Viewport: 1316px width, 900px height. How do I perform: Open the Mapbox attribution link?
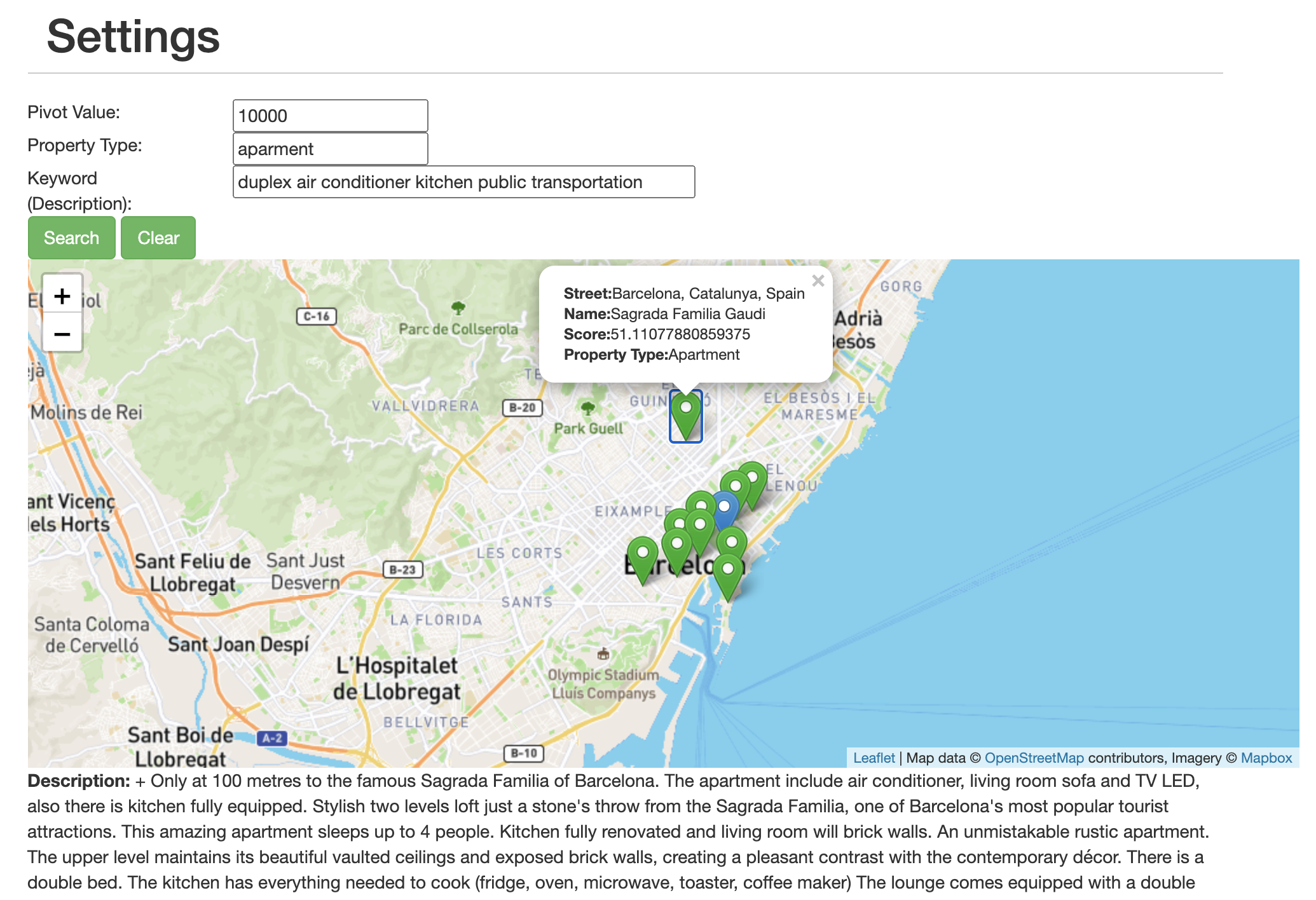pos(1266,758)
